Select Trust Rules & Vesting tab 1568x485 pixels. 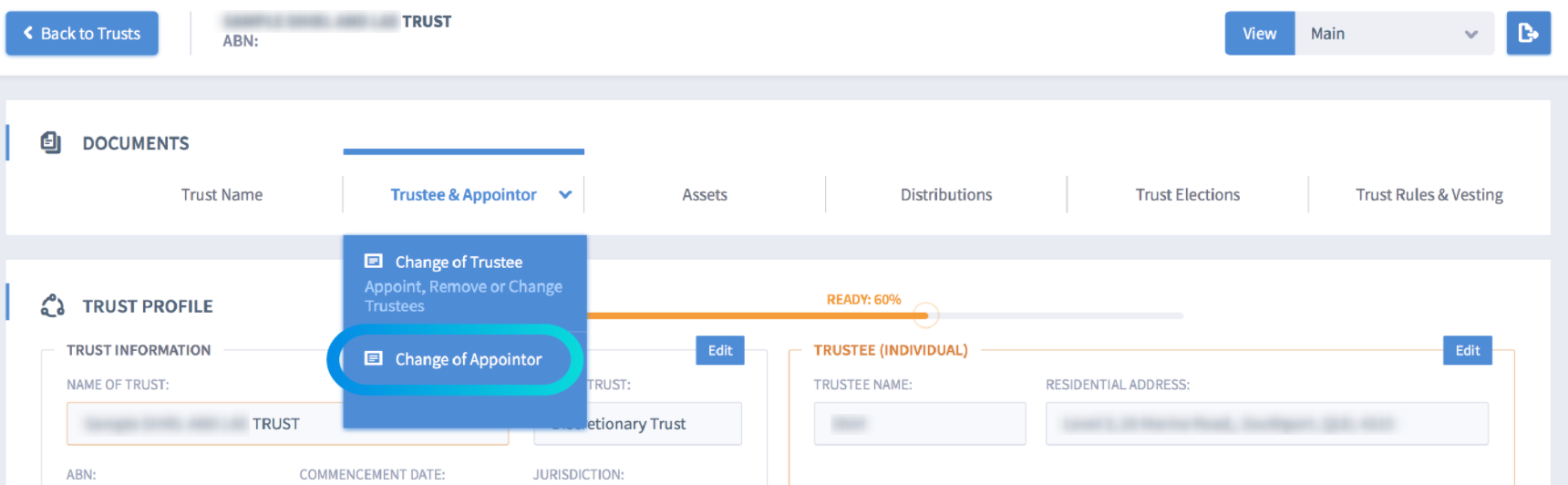pos(1429,195)
